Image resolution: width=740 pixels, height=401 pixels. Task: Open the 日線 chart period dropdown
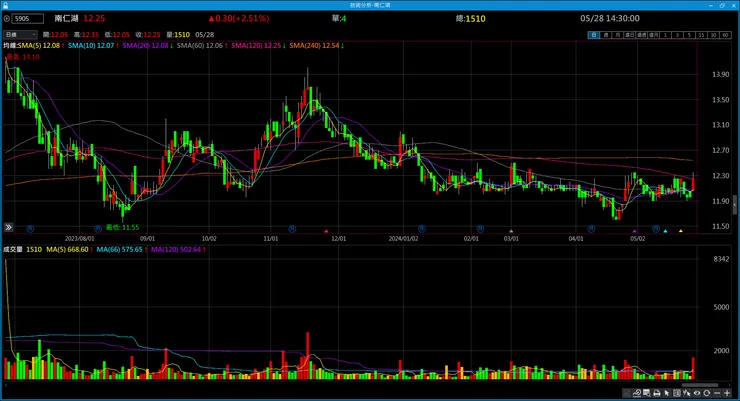(20, 35)
